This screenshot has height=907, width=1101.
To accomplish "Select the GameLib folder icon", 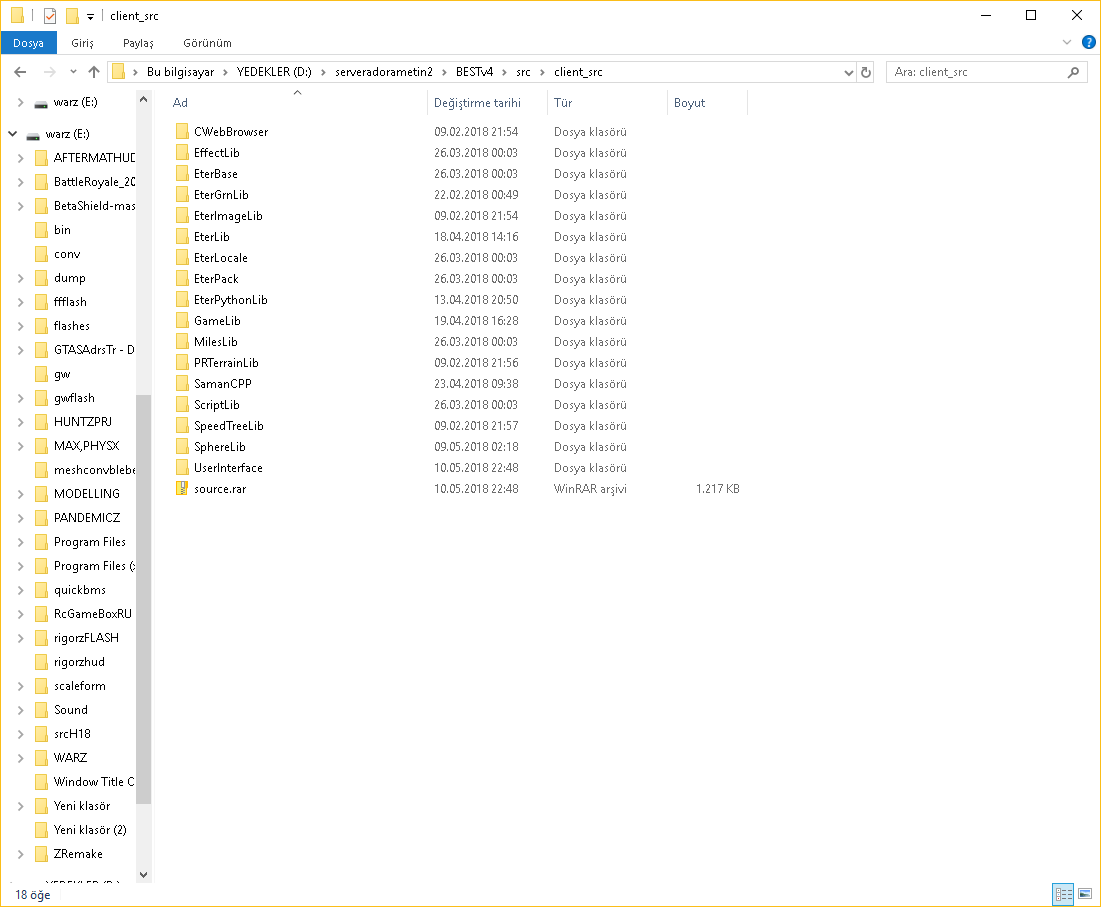I will (x=182, y=321).
